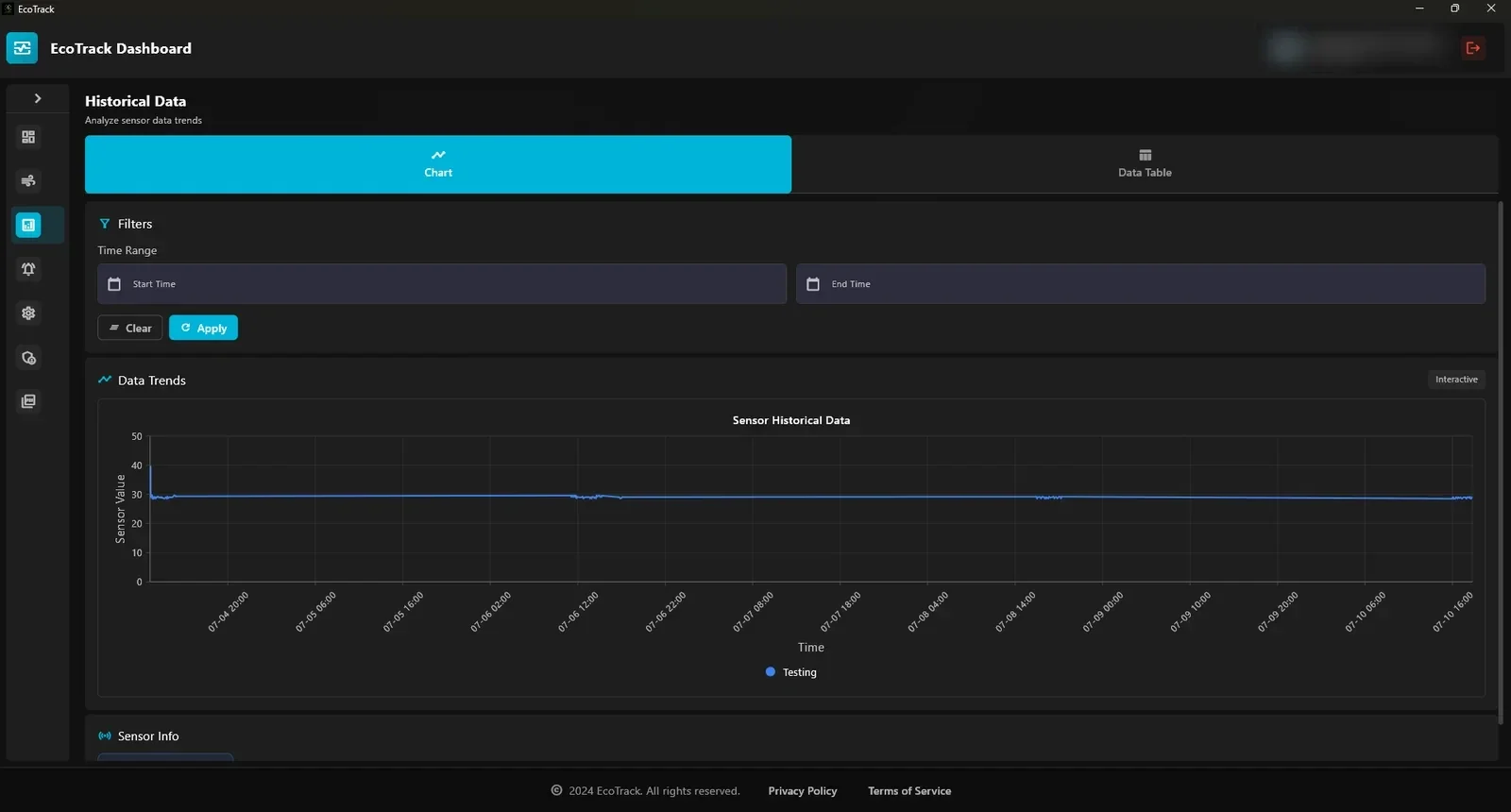The height and width of the screenshot is (812, 1511).
Task: Click the Interactive badge on Data Trends
Action: click(x=1456, y=380)
